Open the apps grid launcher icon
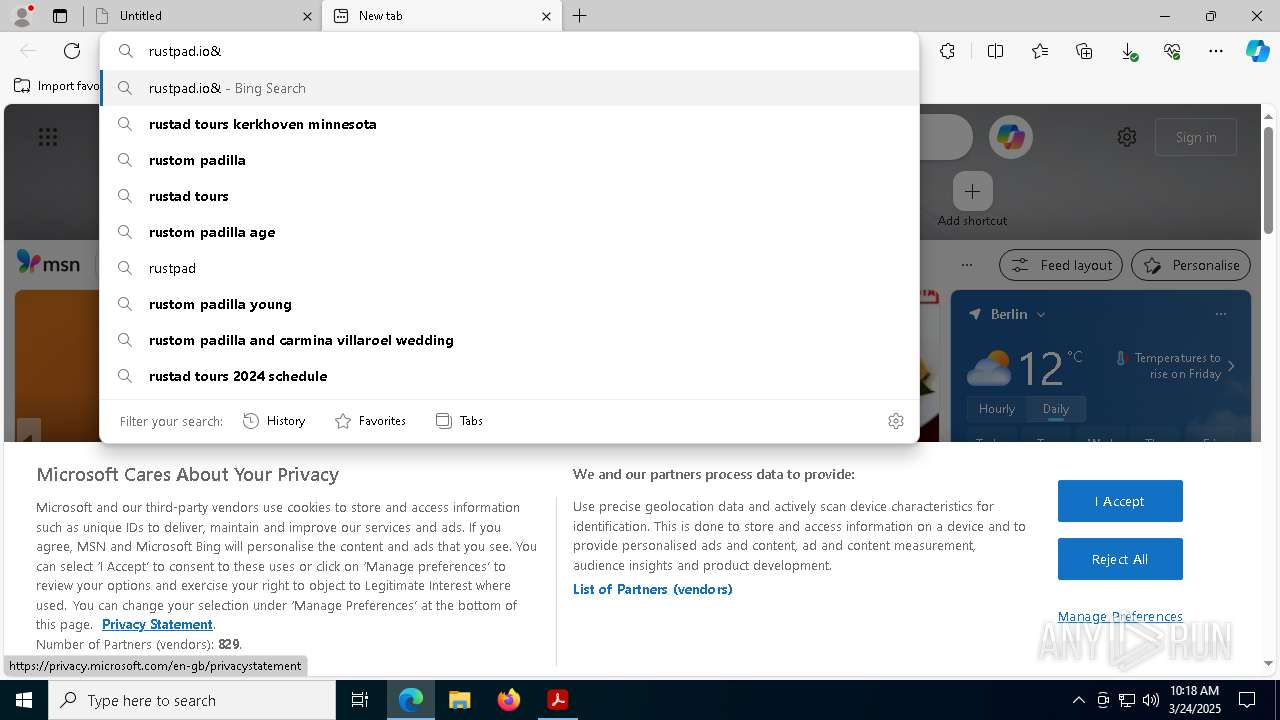Screen dimensions: 1280x720 (x=47, y=137)
